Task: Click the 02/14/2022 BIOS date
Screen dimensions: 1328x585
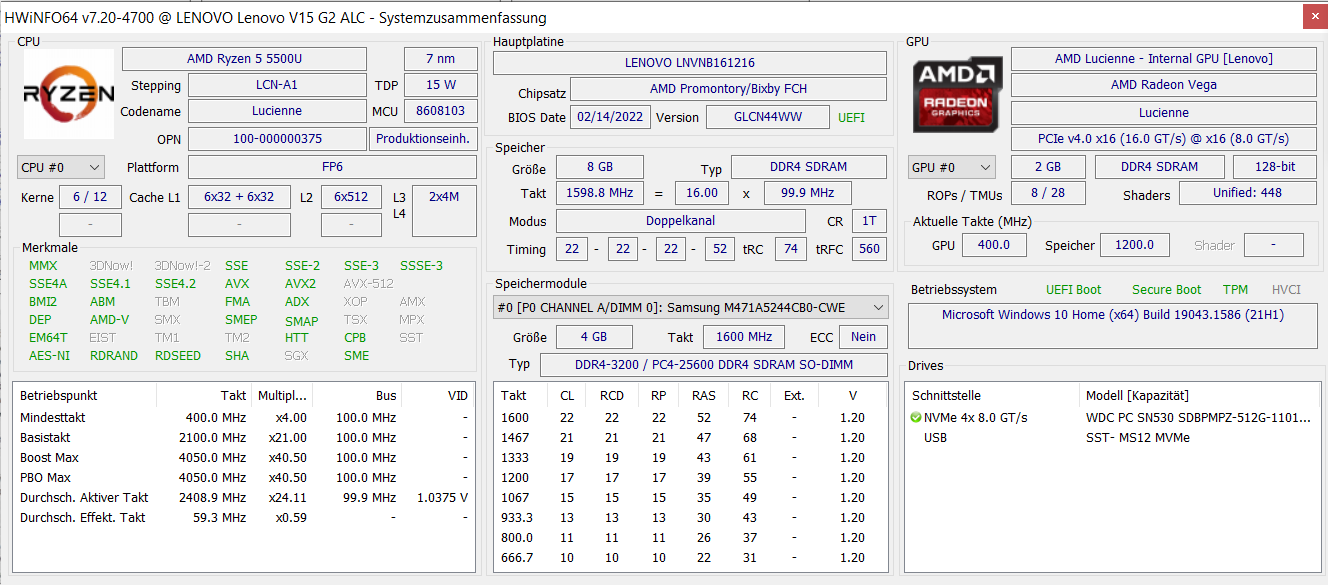Action: (x=610, y=117)
